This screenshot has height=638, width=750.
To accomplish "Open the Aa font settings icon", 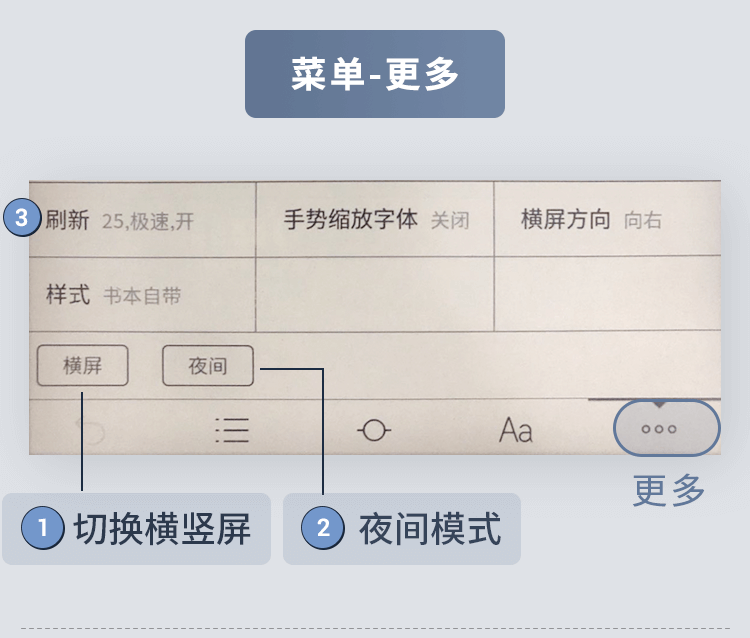I will tap(516, 430).
